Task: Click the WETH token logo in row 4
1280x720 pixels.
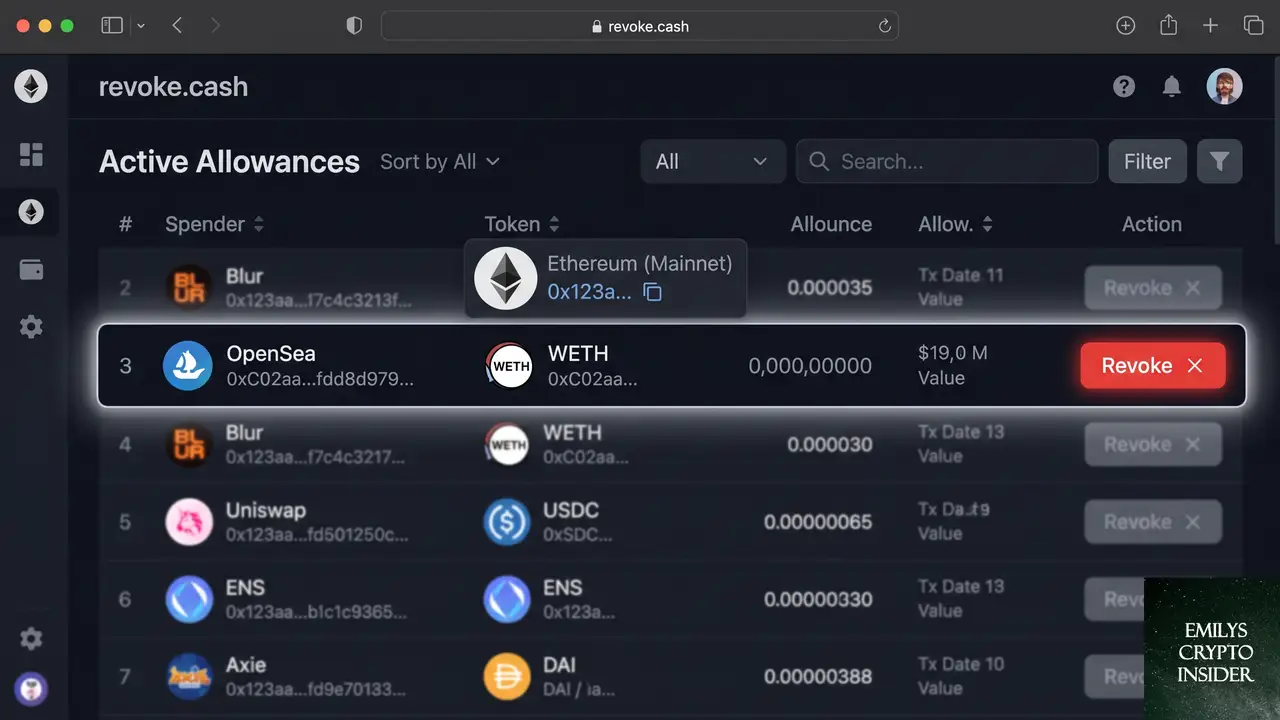Action: pyautogui.click(x=508, y=444)
